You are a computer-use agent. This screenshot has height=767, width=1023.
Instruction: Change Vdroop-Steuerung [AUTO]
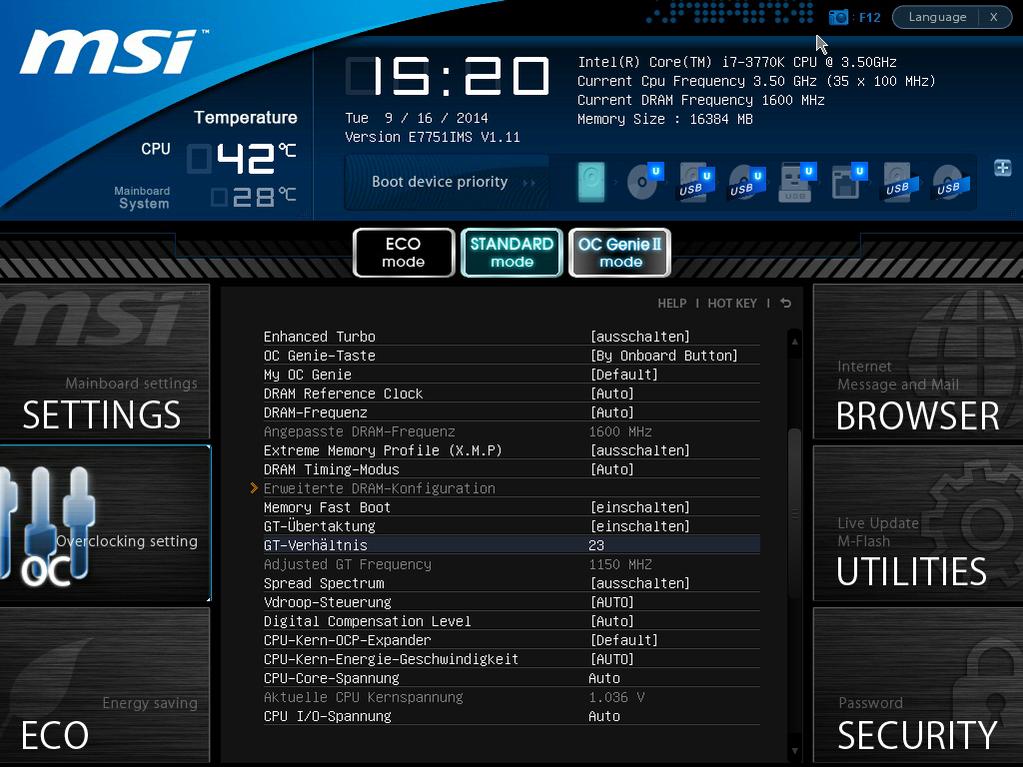pos(611,602)
